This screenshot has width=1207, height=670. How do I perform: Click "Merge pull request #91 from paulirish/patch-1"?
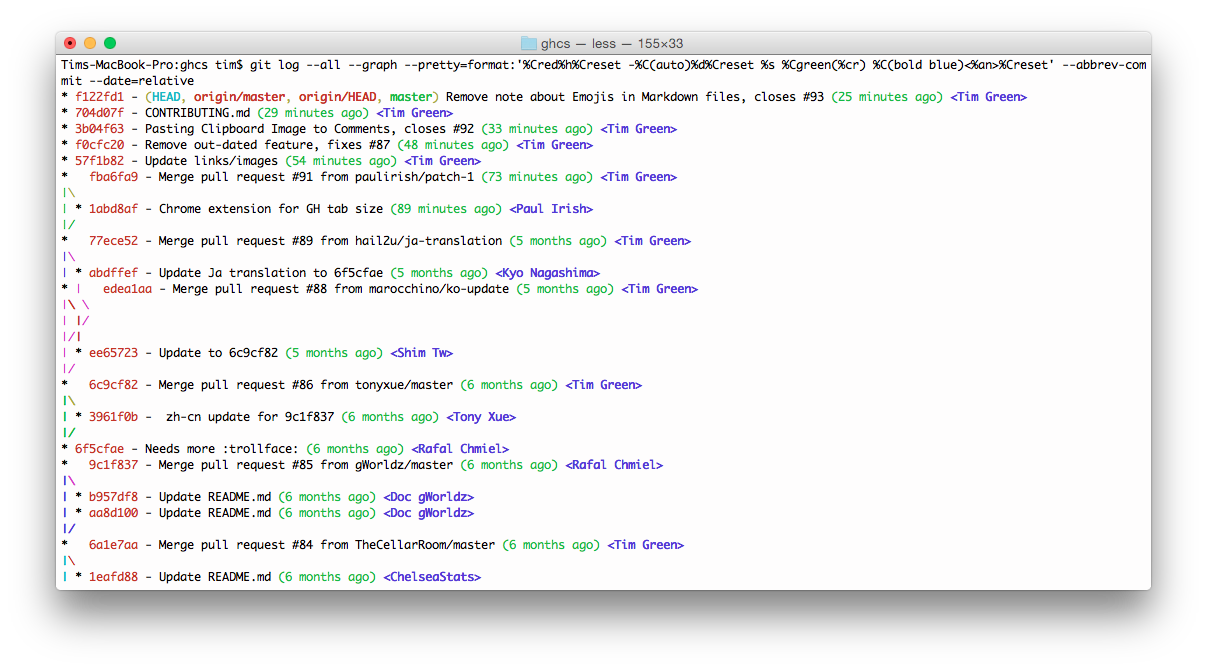pyautogui.click(x=317, y=177)
